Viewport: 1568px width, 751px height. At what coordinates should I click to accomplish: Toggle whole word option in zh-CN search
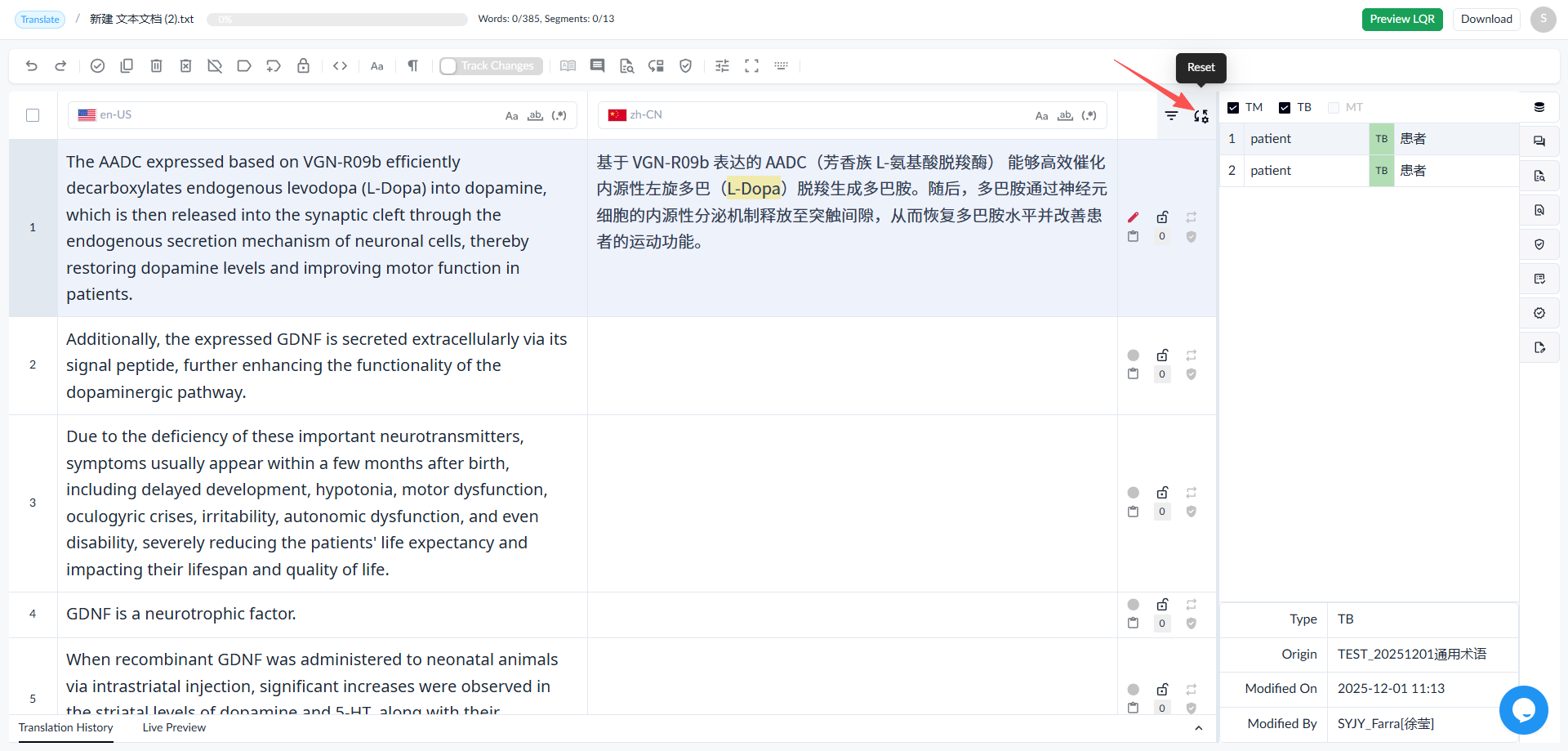1065,116
